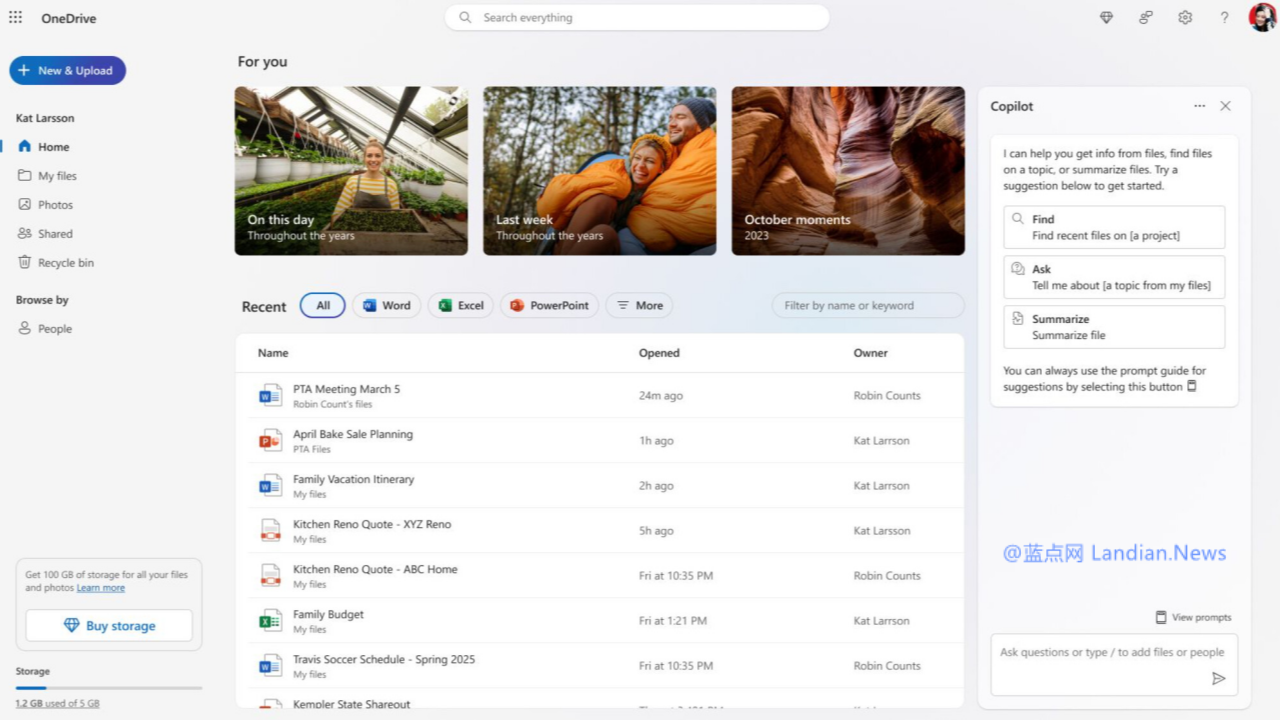
Task: Open the On this day memory card
Action: (x=351, y=170)
